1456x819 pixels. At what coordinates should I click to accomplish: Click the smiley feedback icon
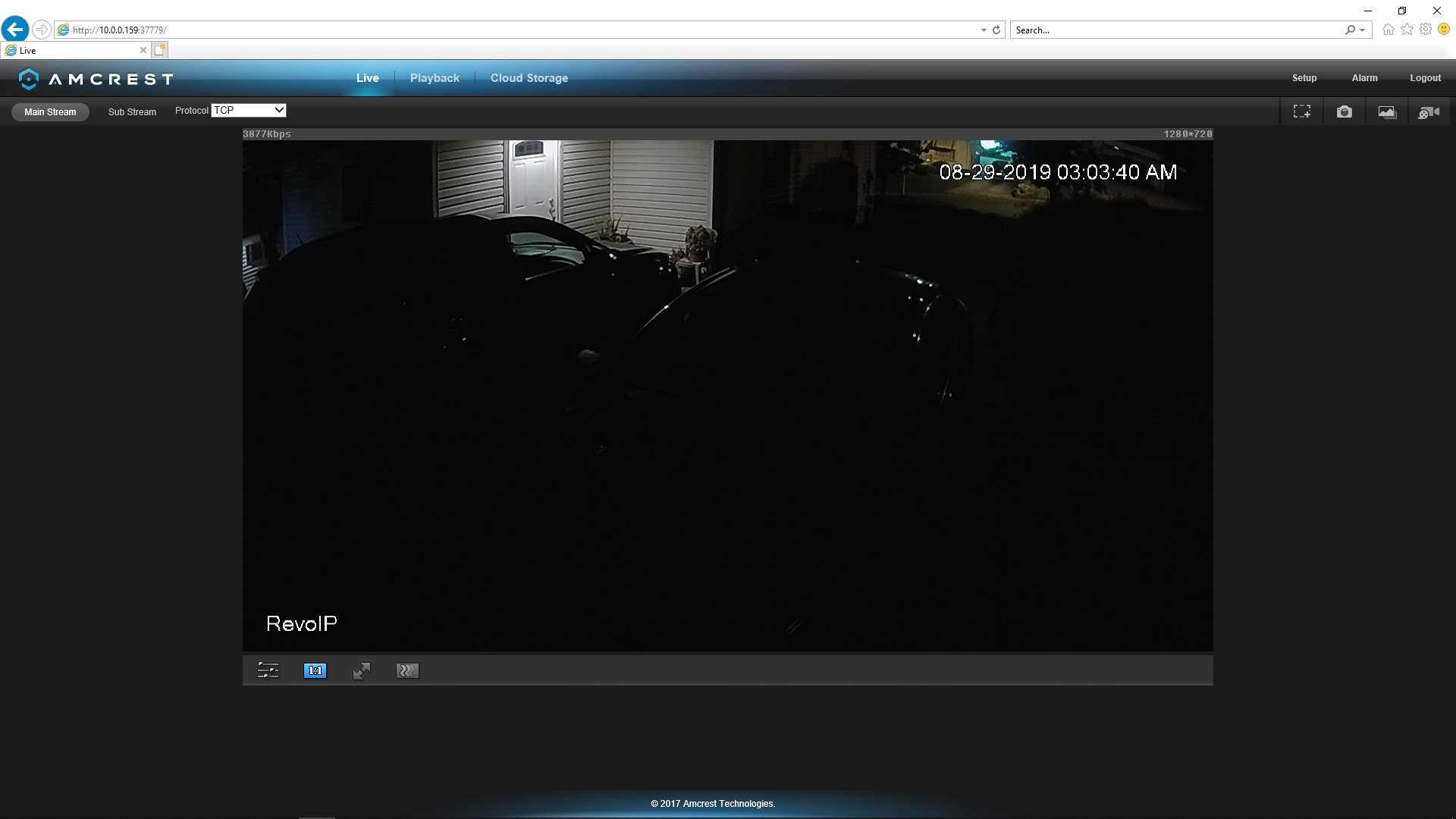pos(1444,30)
